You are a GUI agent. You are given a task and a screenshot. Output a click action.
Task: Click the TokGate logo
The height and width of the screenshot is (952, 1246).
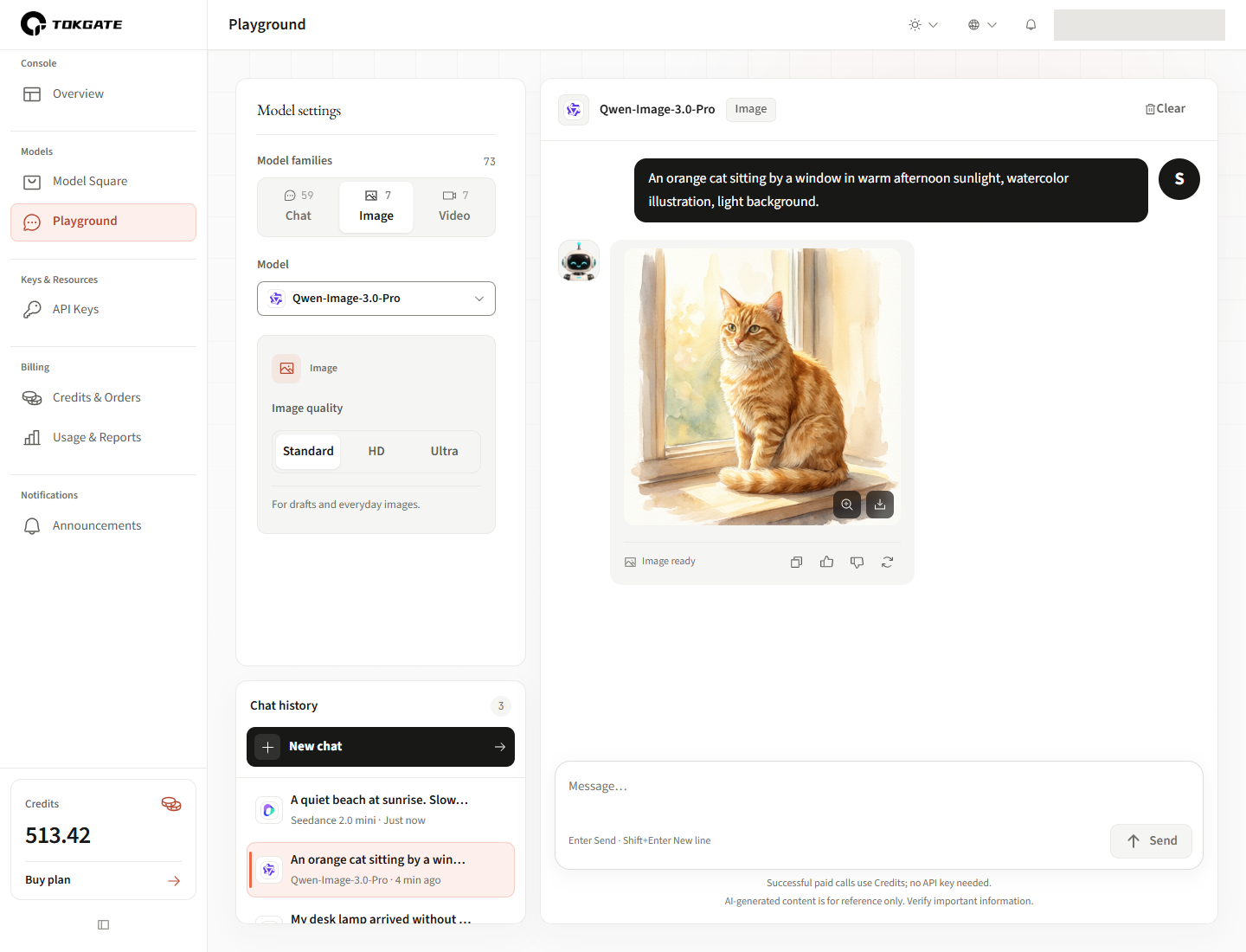point(72,24)
